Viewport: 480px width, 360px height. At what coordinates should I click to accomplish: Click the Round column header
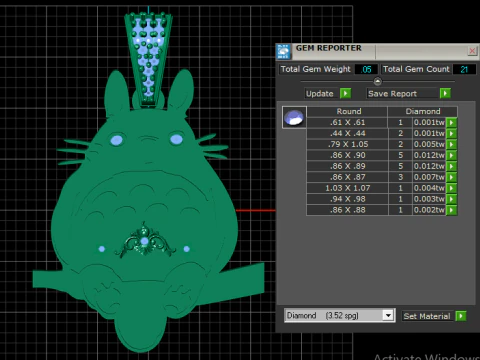click(x=347, y=111)
